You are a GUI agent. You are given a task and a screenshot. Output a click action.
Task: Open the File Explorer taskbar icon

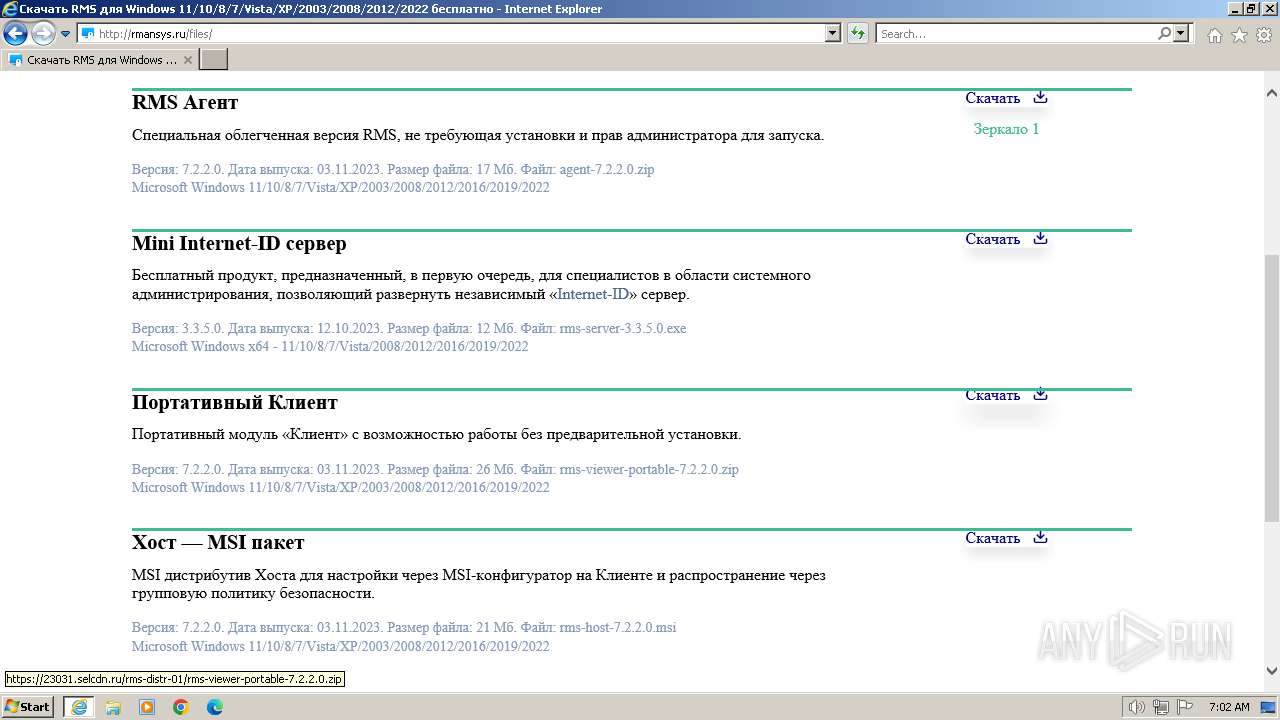[113, 707]
